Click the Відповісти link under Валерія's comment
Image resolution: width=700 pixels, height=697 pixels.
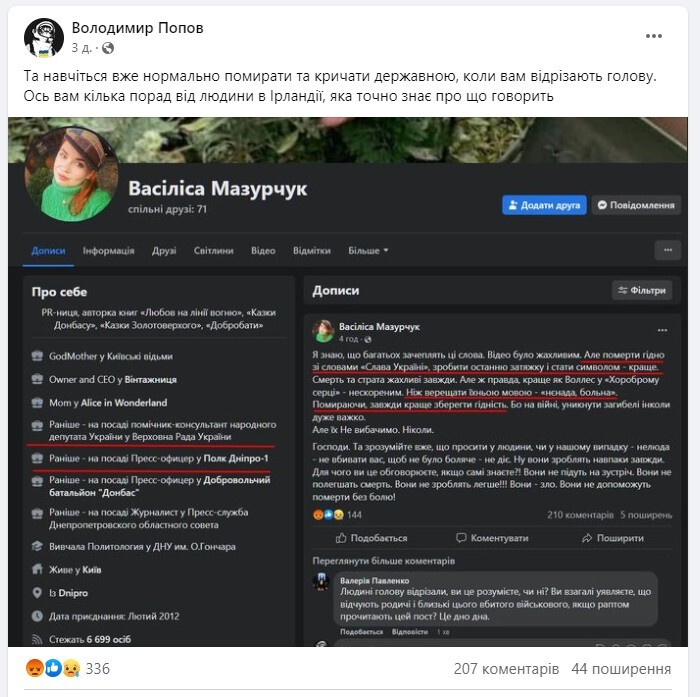[x=409, y=632]
